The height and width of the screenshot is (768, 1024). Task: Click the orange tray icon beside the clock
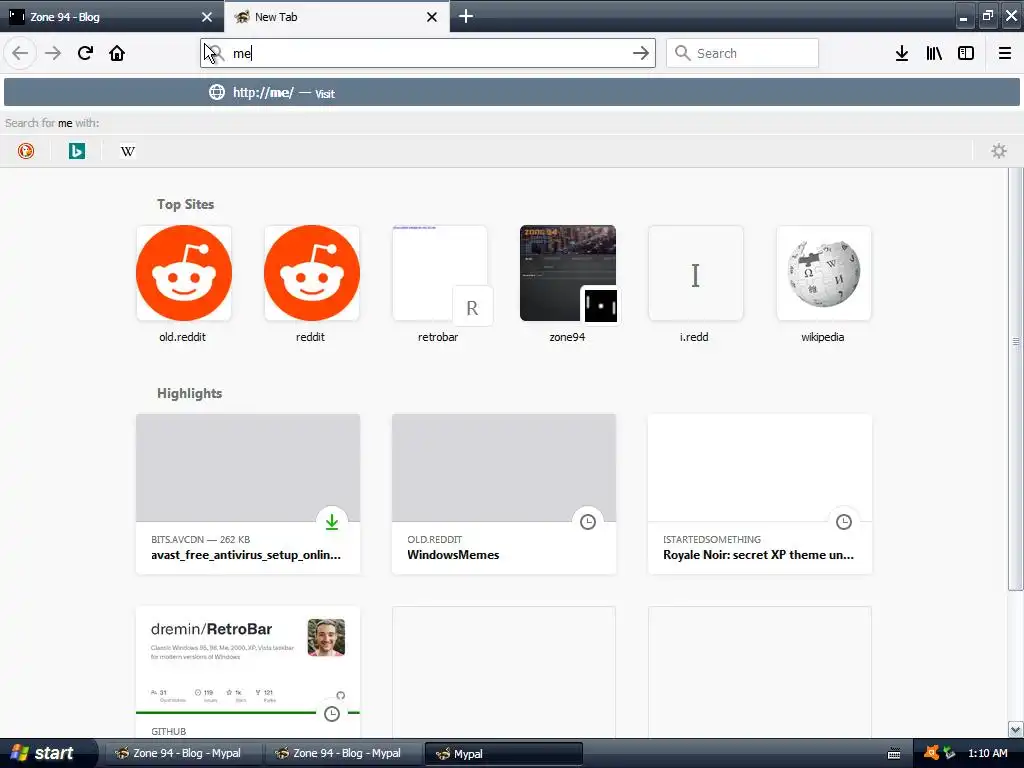point(931,753)
